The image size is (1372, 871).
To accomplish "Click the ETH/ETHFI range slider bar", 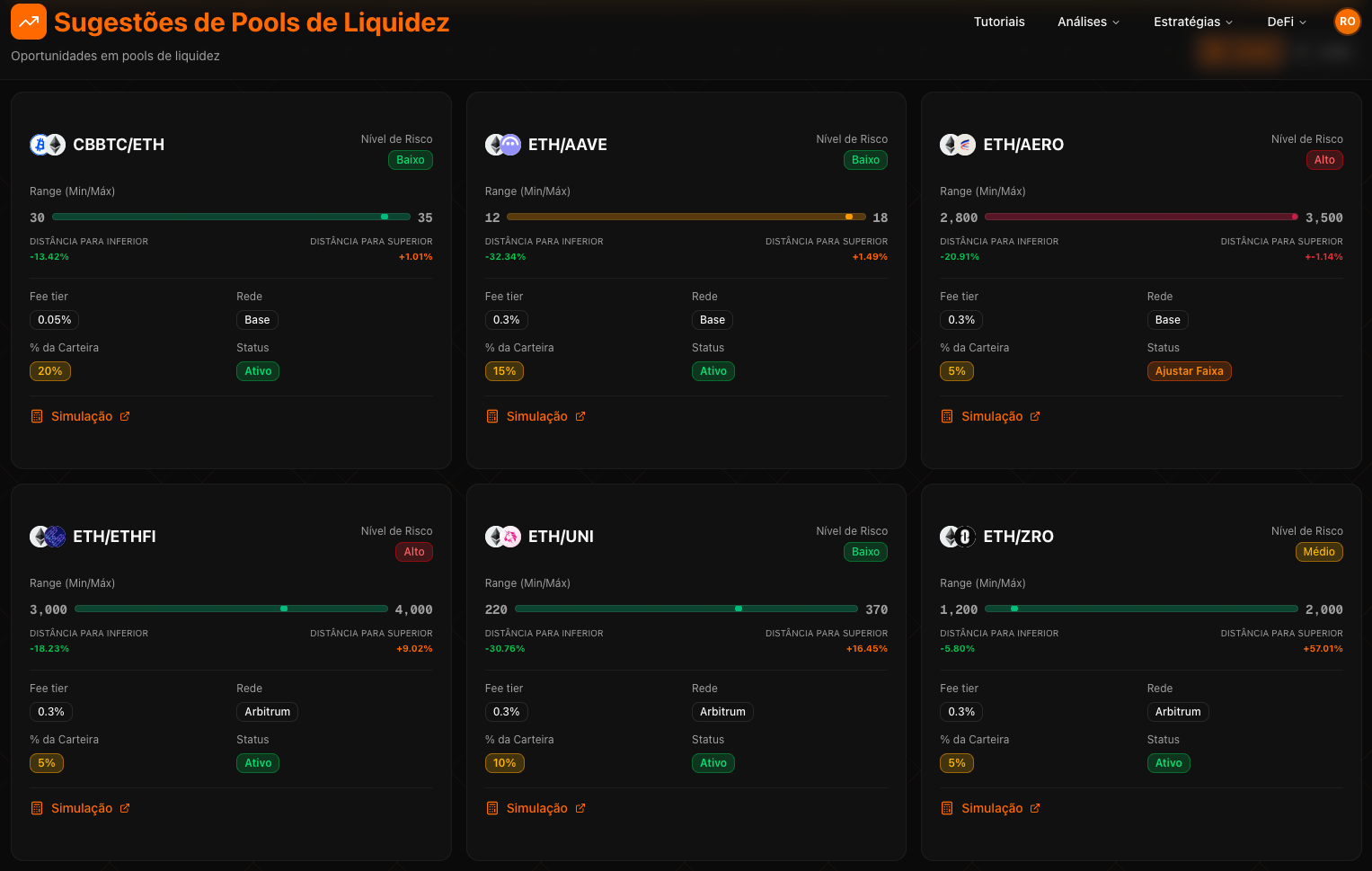I will coord(231,609).
